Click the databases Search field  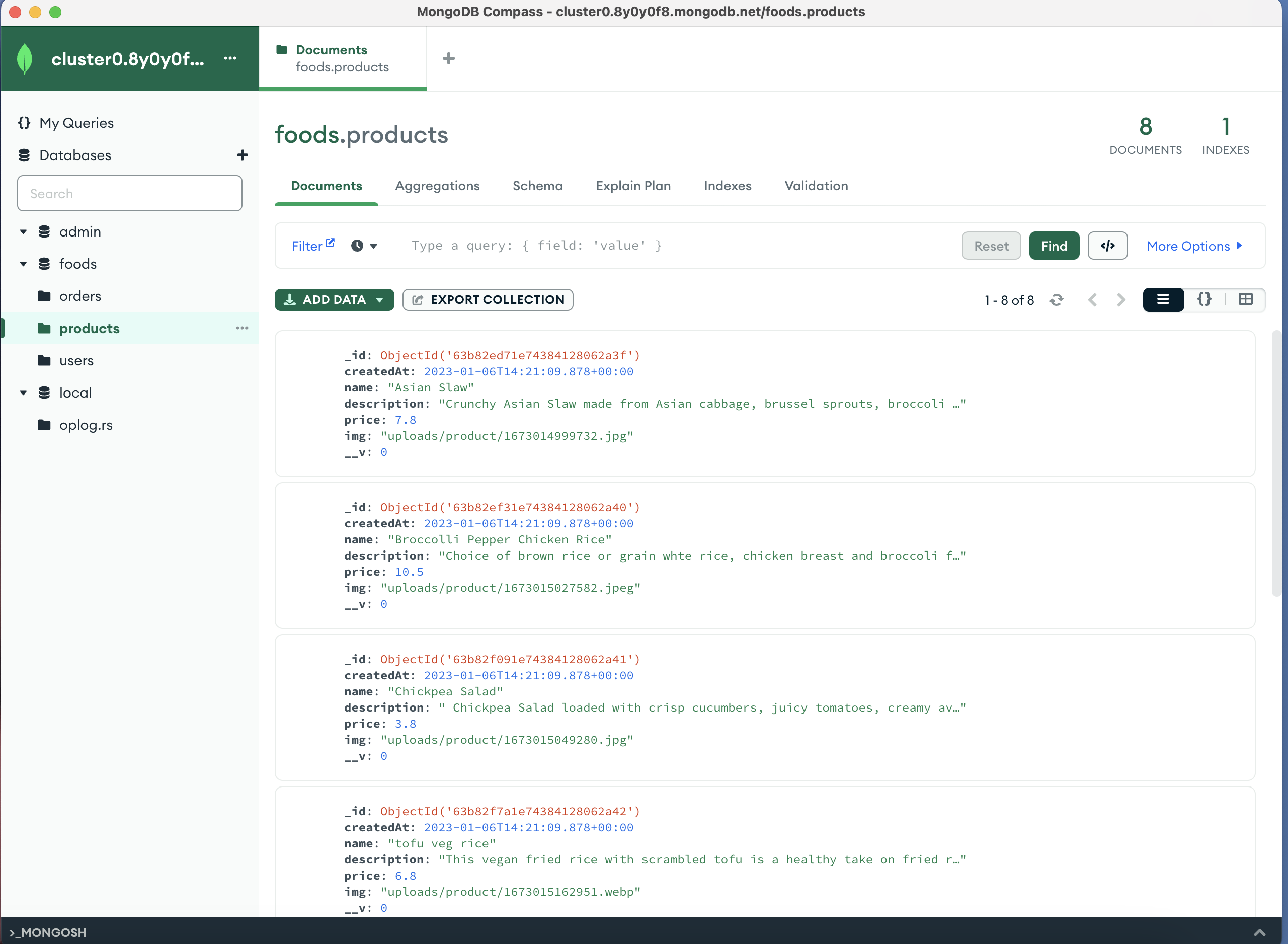pos(130,194)
